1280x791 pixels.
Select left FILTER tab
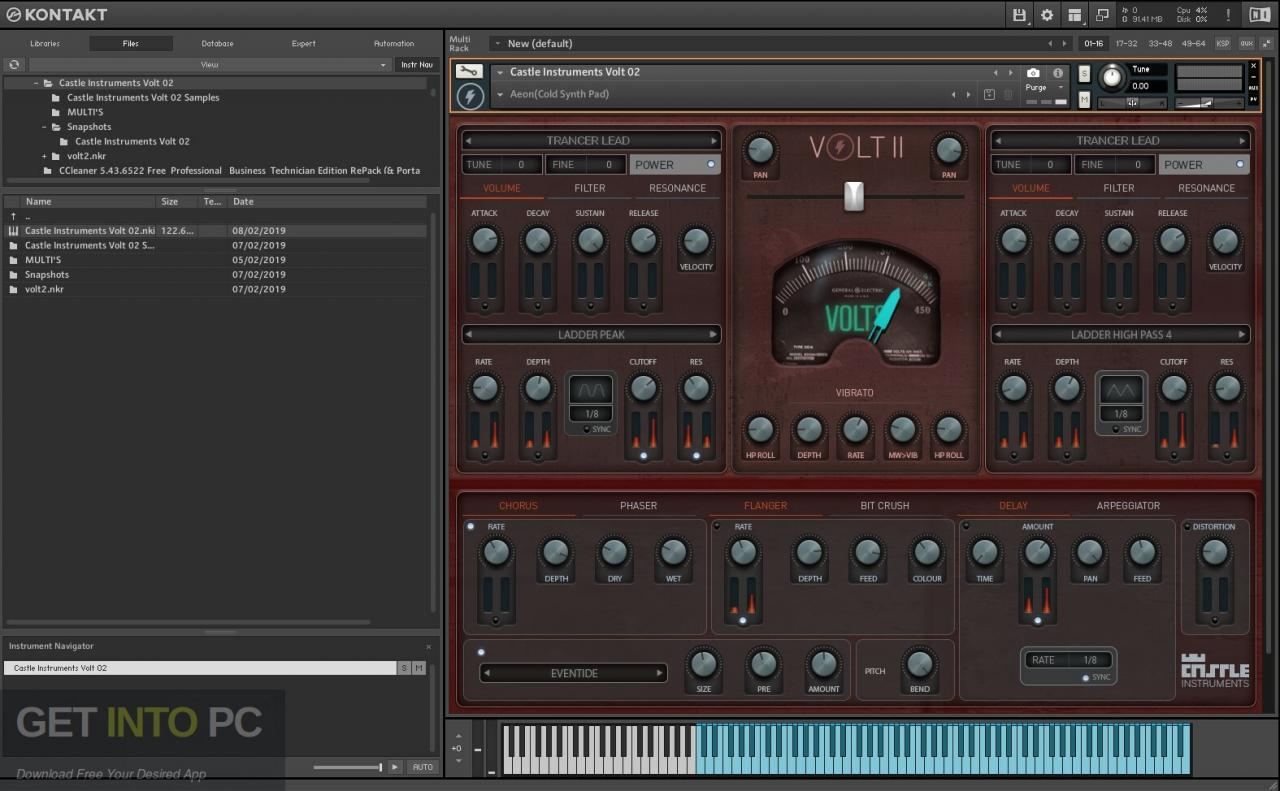[590, 188]
